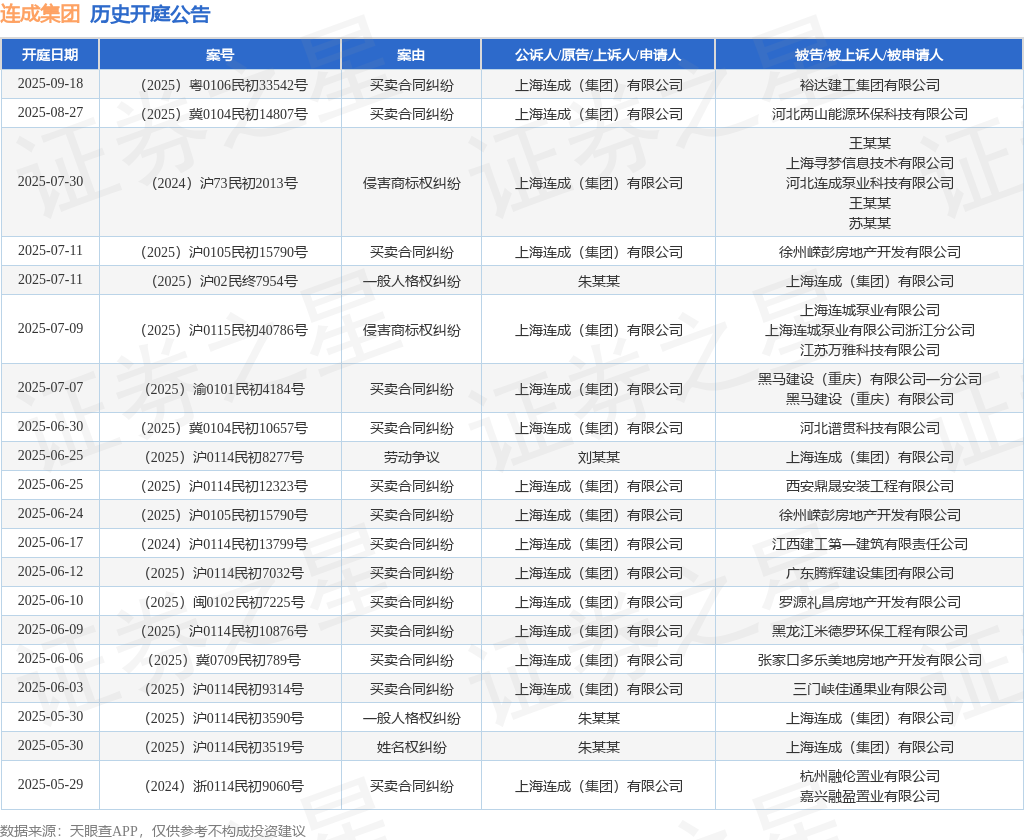Click defendant 裕达建工集团有限公司
Viewport: 1024px width, 840px height.
(870, 85)
